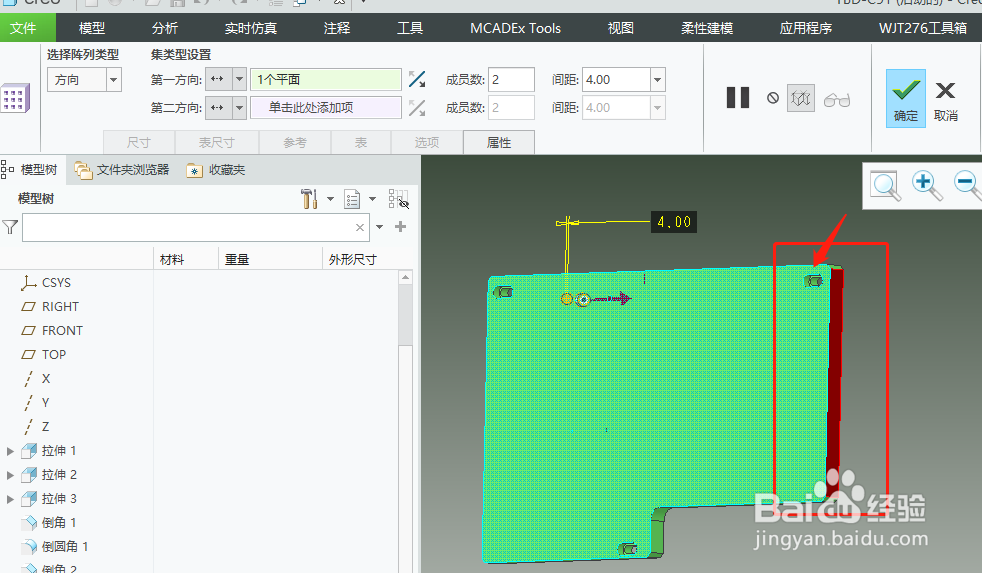Click the 单击此处添加项 collector field

(x=326, y=108)
